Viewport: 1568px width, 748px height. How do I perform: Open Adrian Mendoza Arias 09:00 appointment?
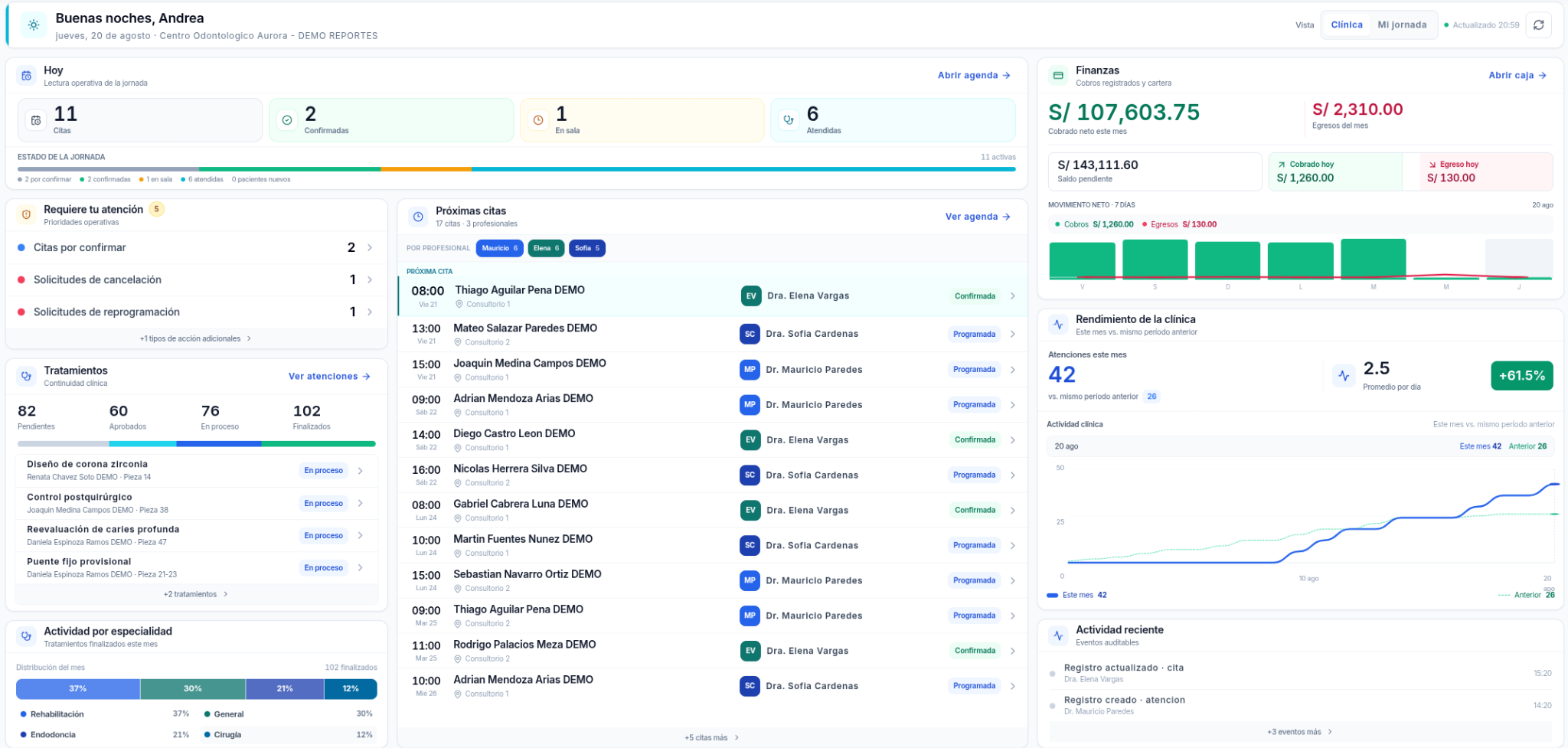[712, 404]
